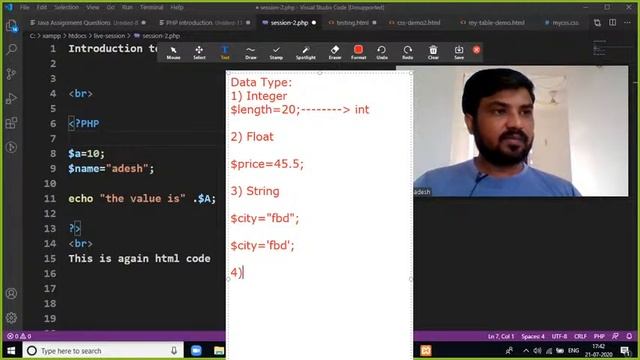Redo the annotation
This screenshot has height=360, width=640.
pyautogui.click(x=407, y=52)
